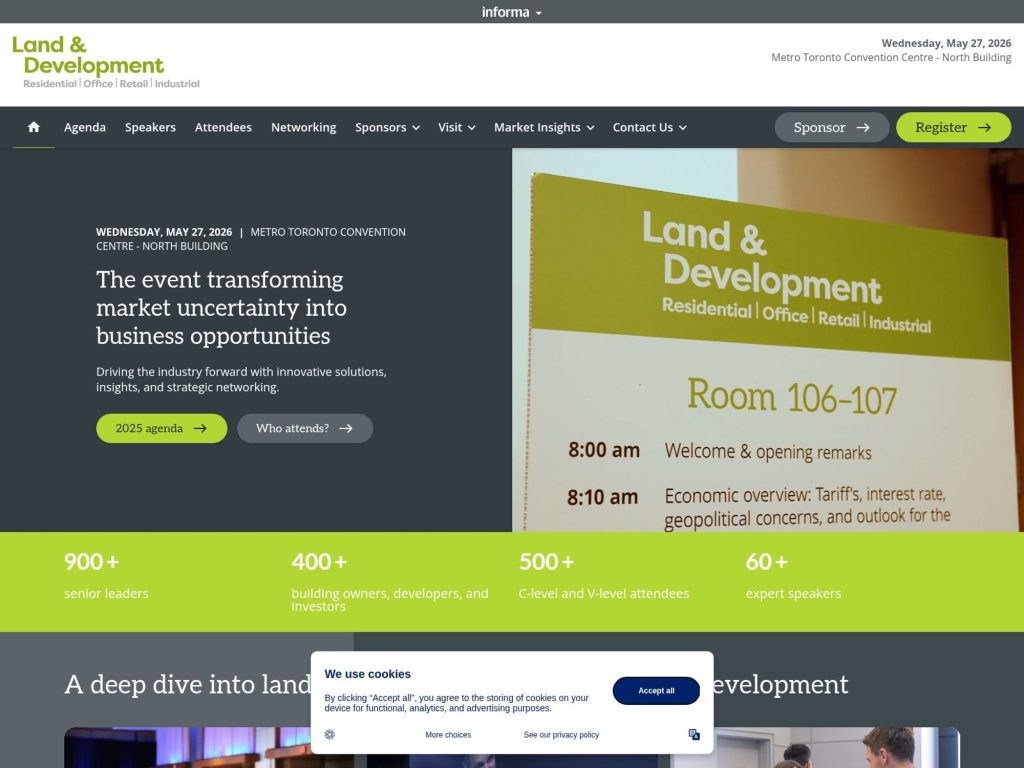The height and width of the screenshot is (768, 1024).
Task: Expand the Sponsors dropdown menu
Action: click(387, 127)
